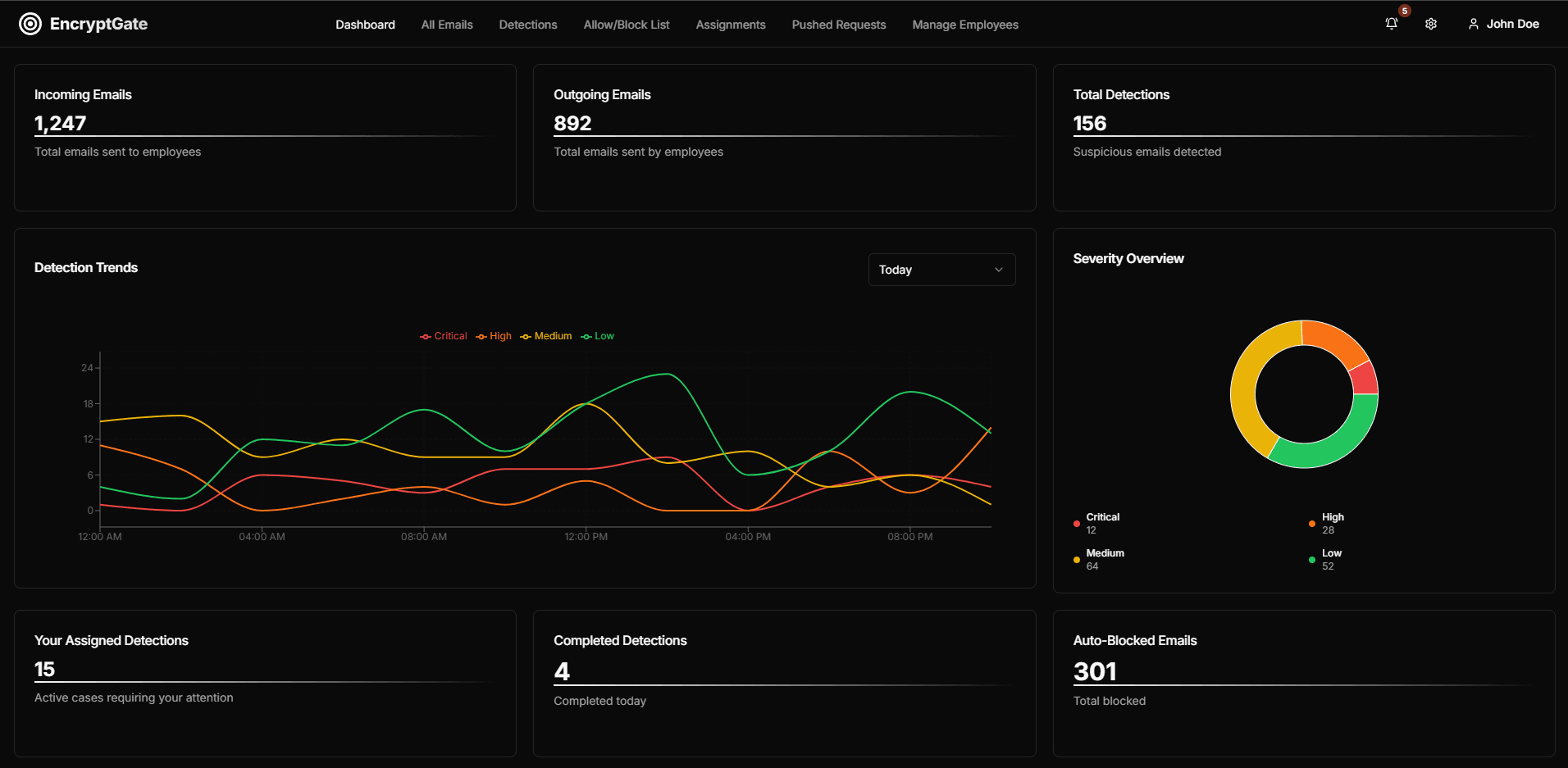Click the Auto-Blocked Emails card title
This screenshot has height=768, width=1568.
pos(1135,640)
